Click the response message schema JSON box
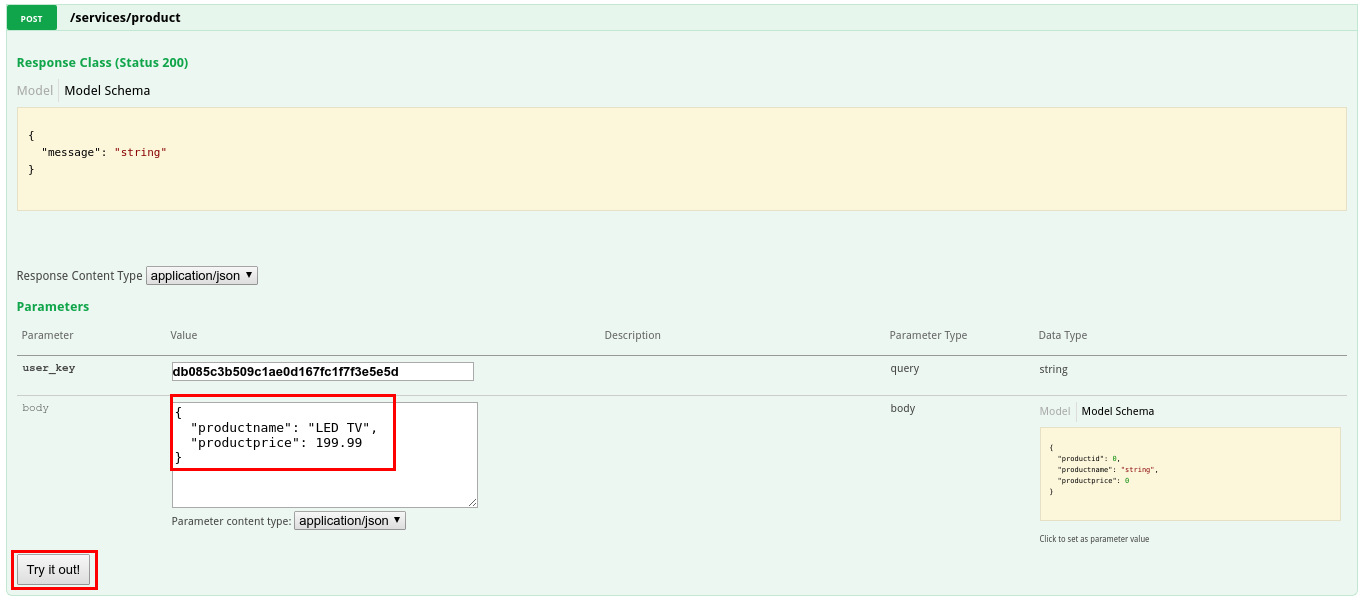 (x=681, y=159)
